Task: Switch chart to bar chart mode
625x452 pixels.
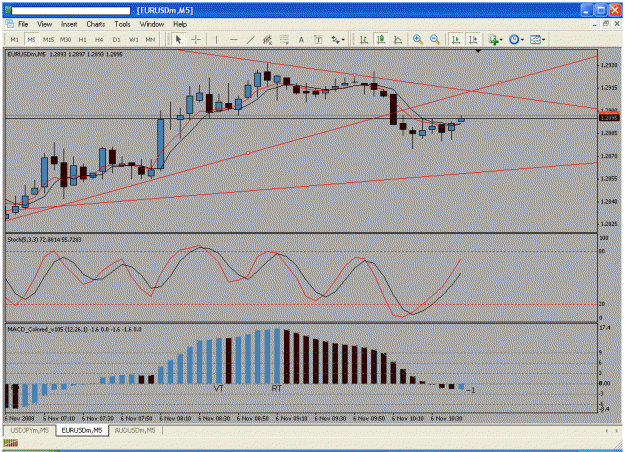Action: pyautogui.click(x=364, y=39)
